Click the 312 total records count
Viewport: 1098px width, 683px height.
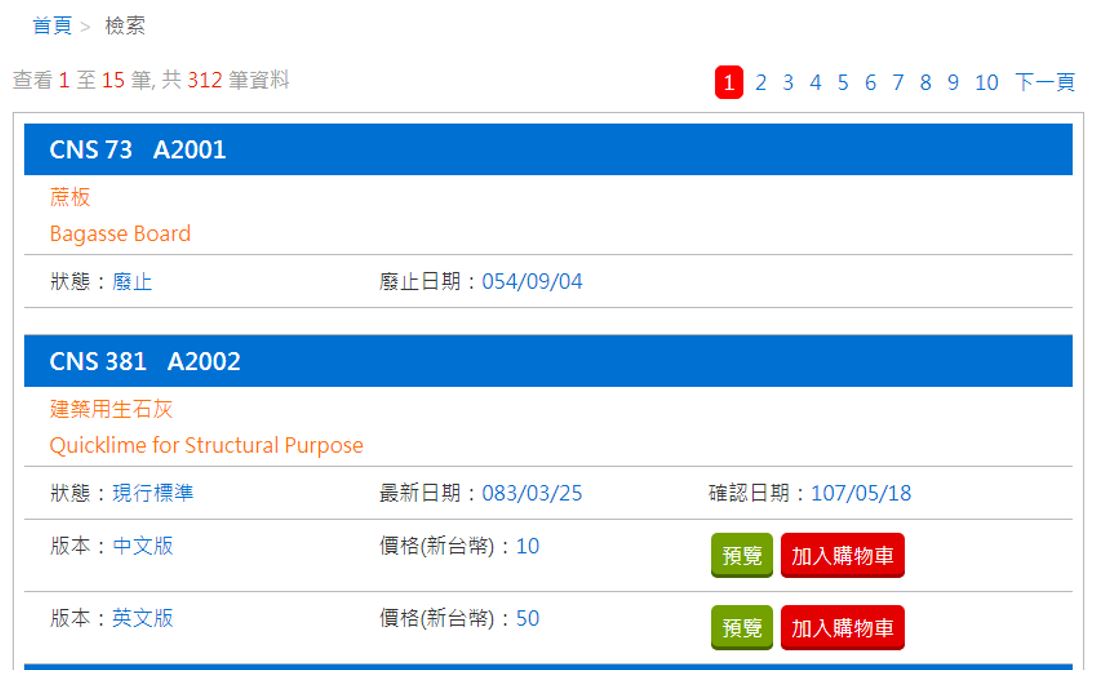coord(204,80)
